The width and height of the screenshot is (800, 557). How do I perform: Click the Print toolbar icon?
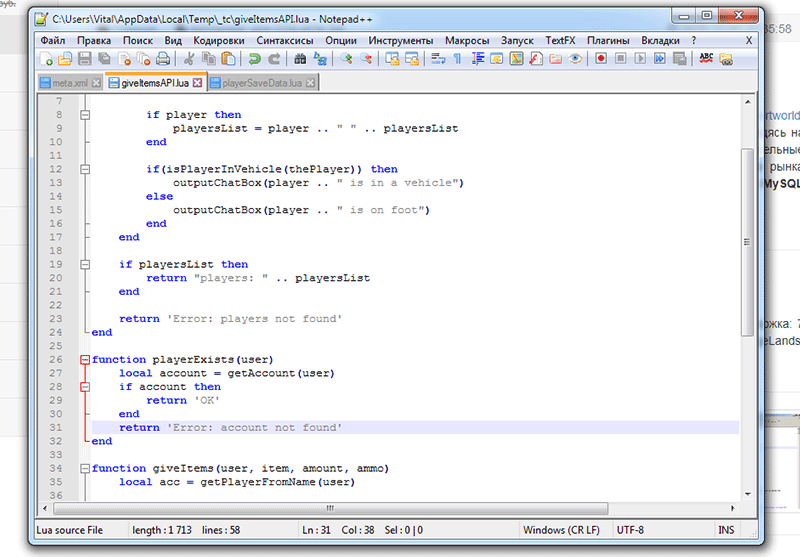pos(162,59)
